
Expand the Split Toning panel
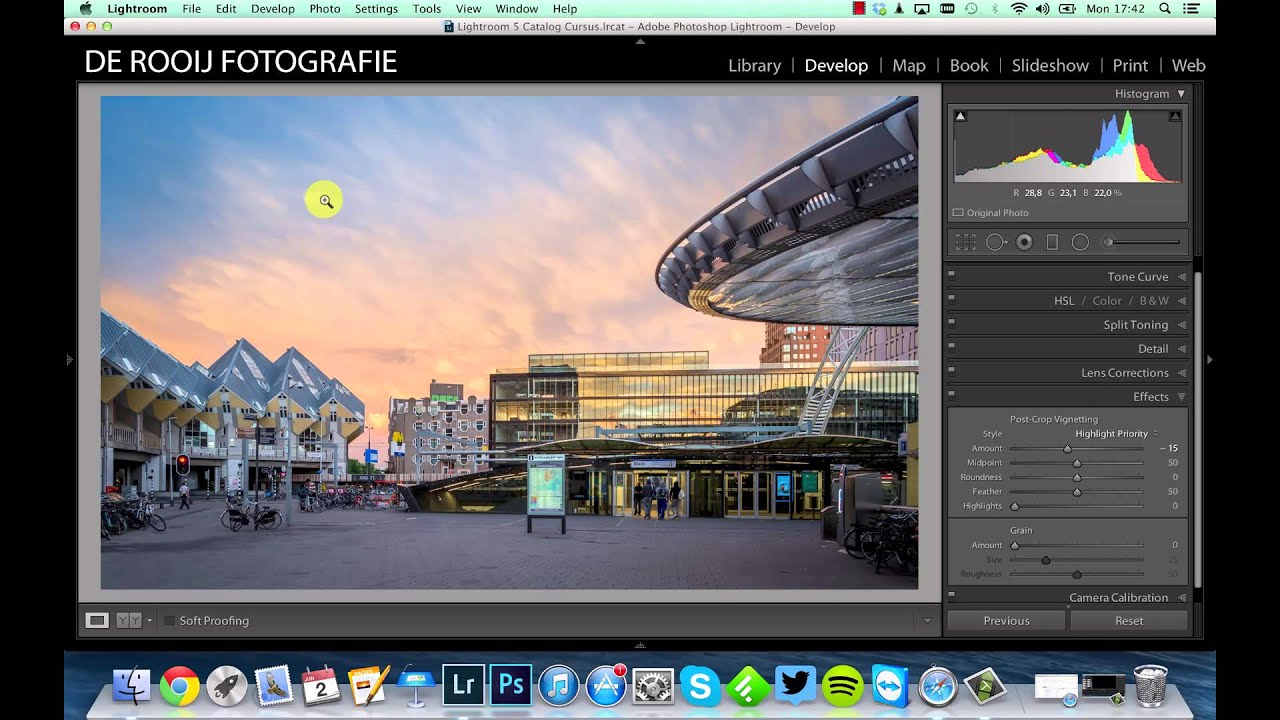click(1181, 325)
